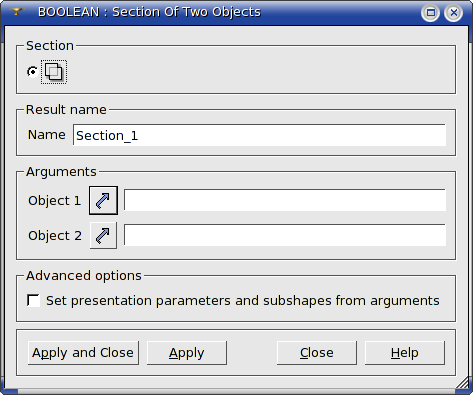Activate the Object 2 selection arrow button
Image resolution: width=473 pixels, height=395 pixels.
point(103,235)
